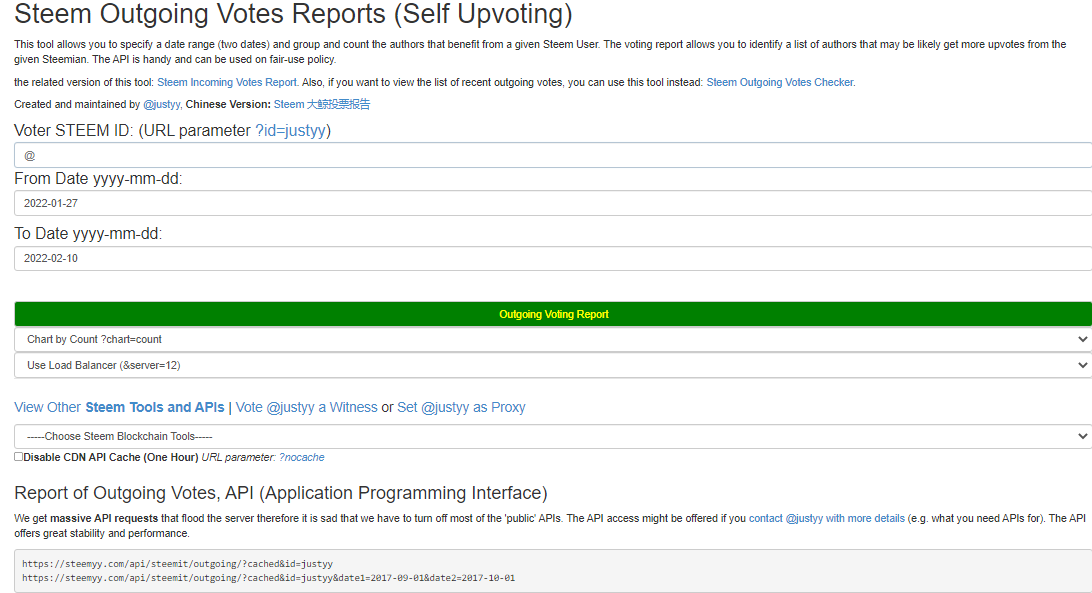This screenshot has width=1092, height=593.
Task: Open the Choose Steem Blockchain Tools dropdown
Action: pyautogui.click(x=553, y=436)
